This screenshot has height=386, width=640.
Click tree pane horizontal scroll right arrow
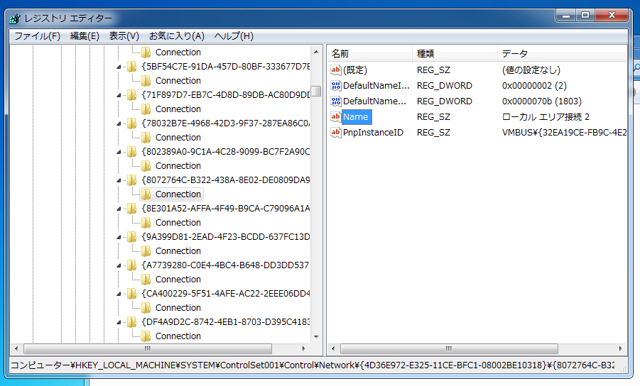[x=303, y=348]
